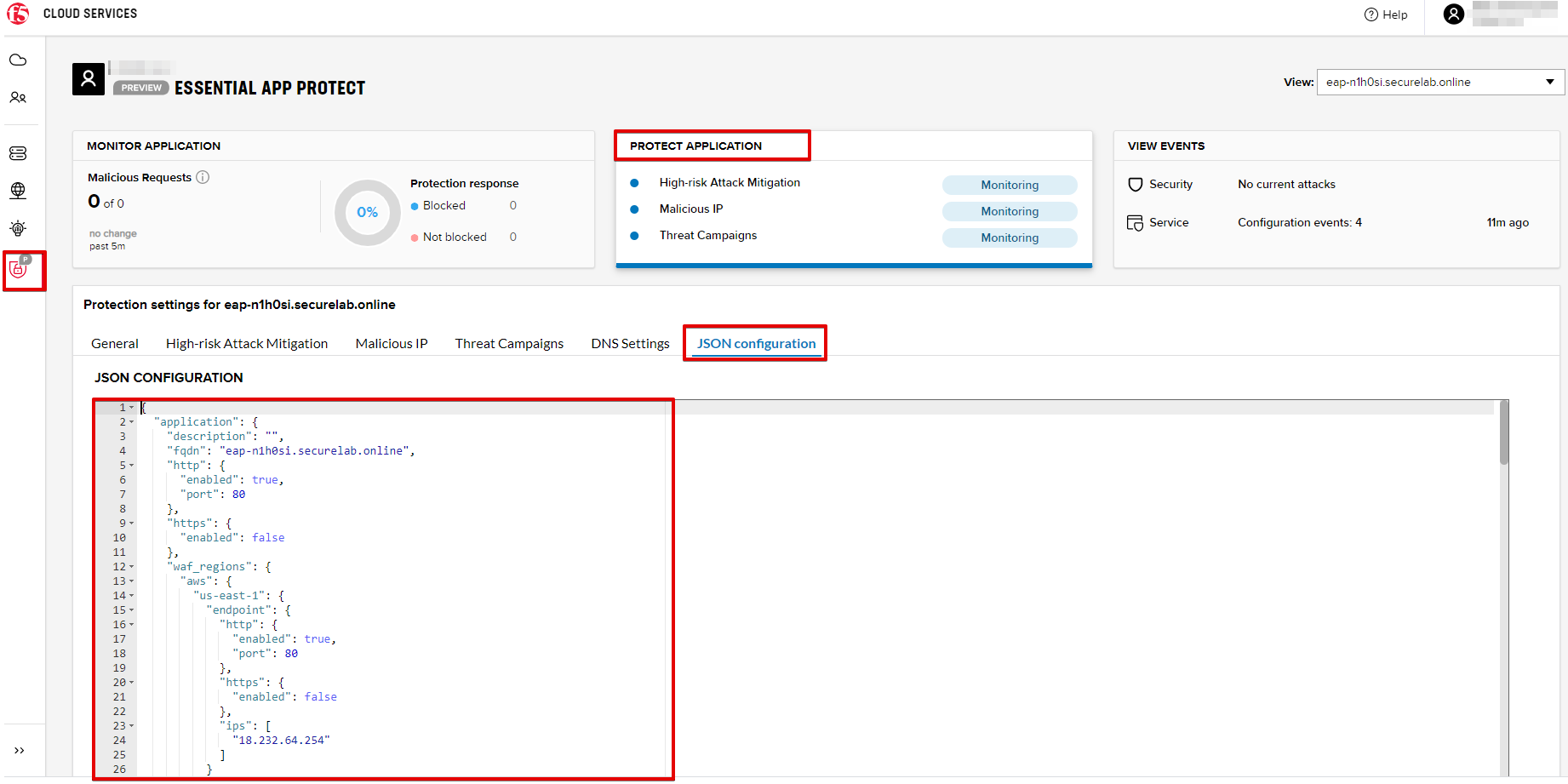This screenshot has height=784, width=1568.
Task: Open the users icon in the sidebar
Action: [x=18, y=98]
